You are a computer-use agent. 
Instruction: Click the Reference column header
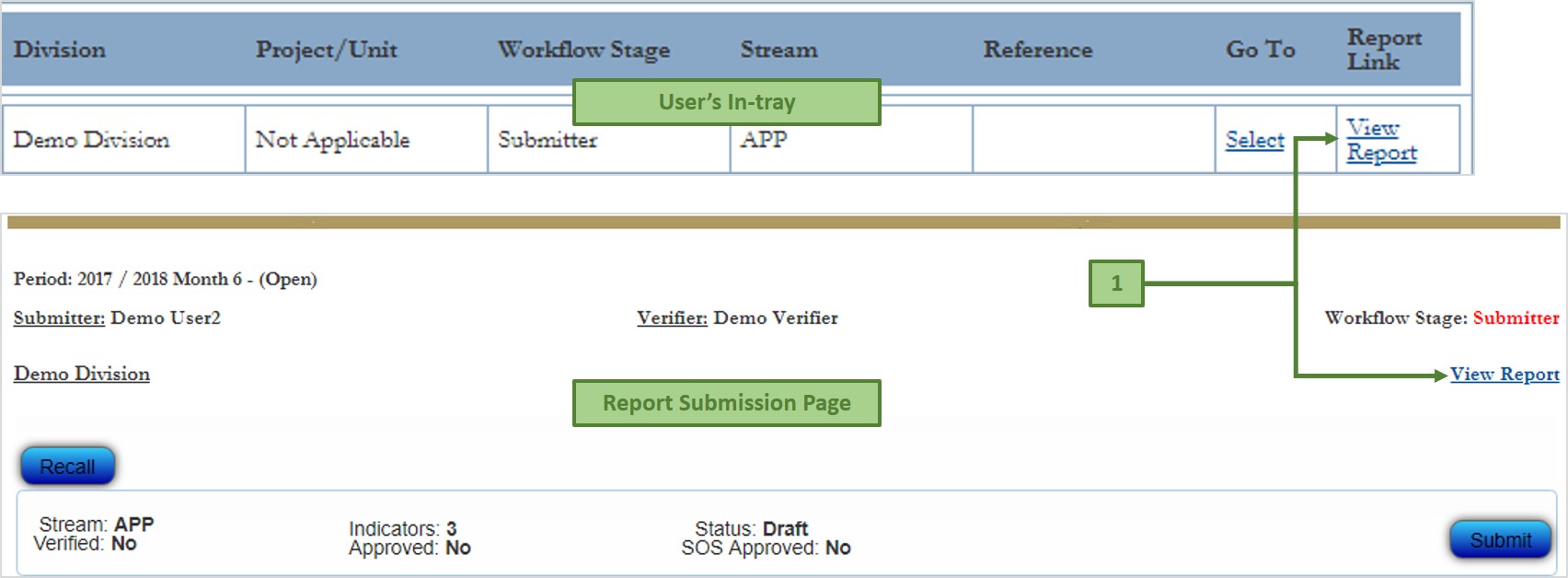1037,50
